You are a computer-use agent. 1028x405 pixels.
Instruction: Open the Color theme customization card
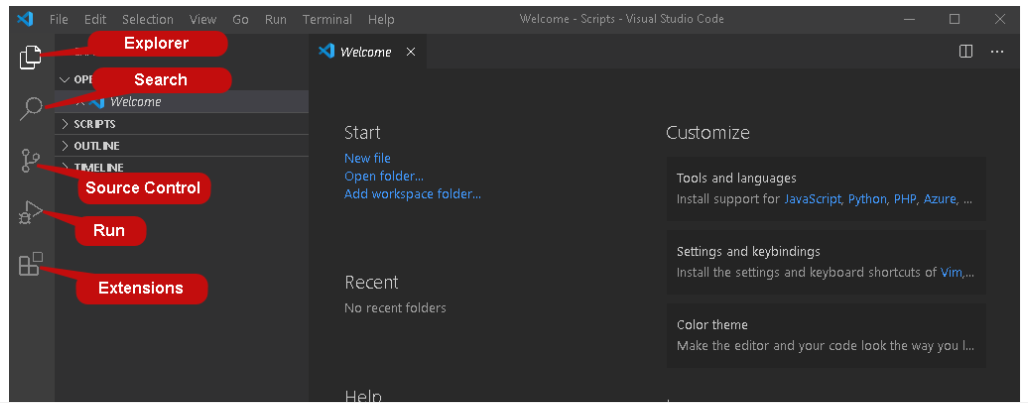click(x=826, y=335)
